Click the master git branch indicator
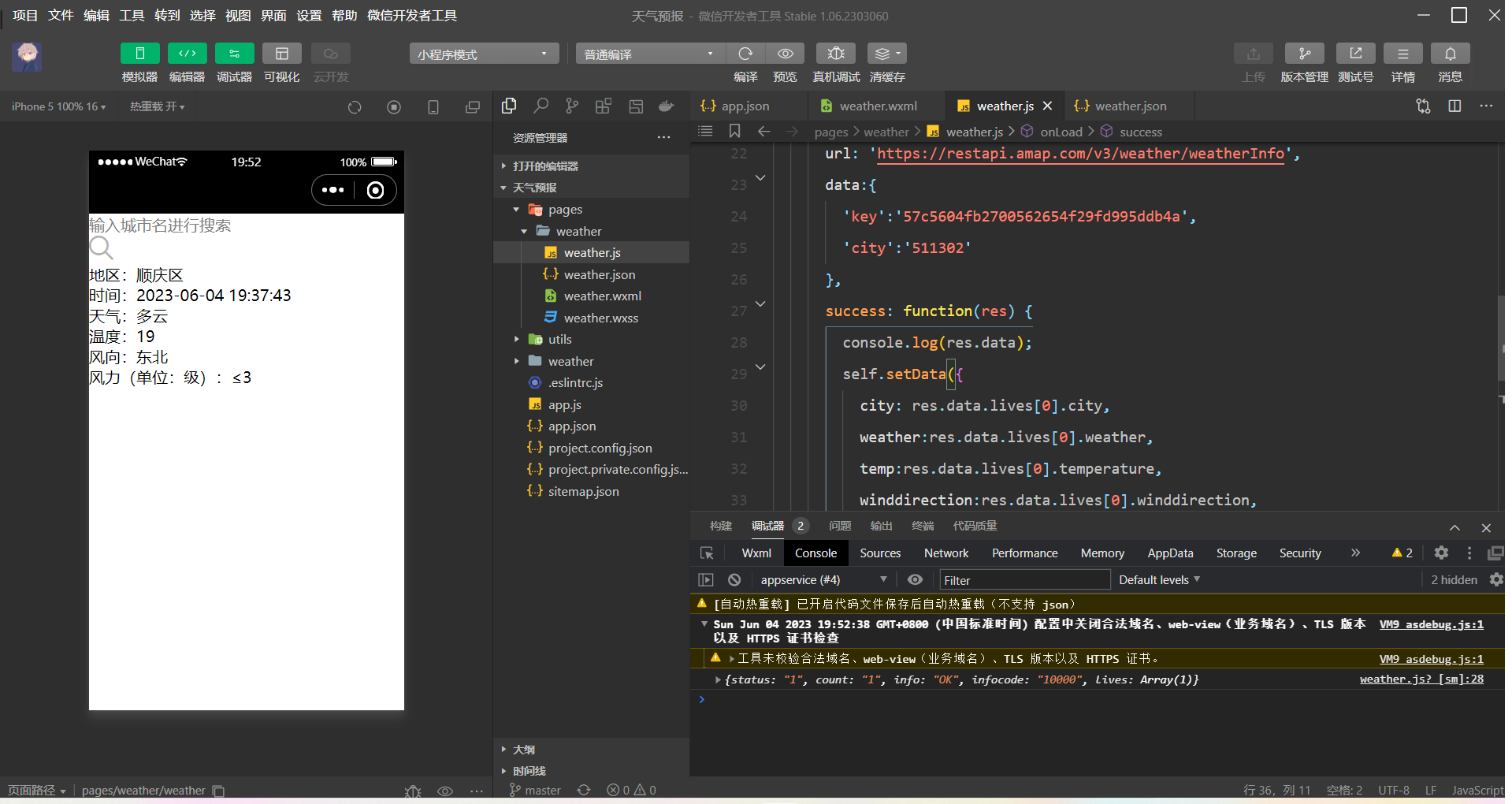Viewport: 1512px width, 804px height. (x=535, y=790)
